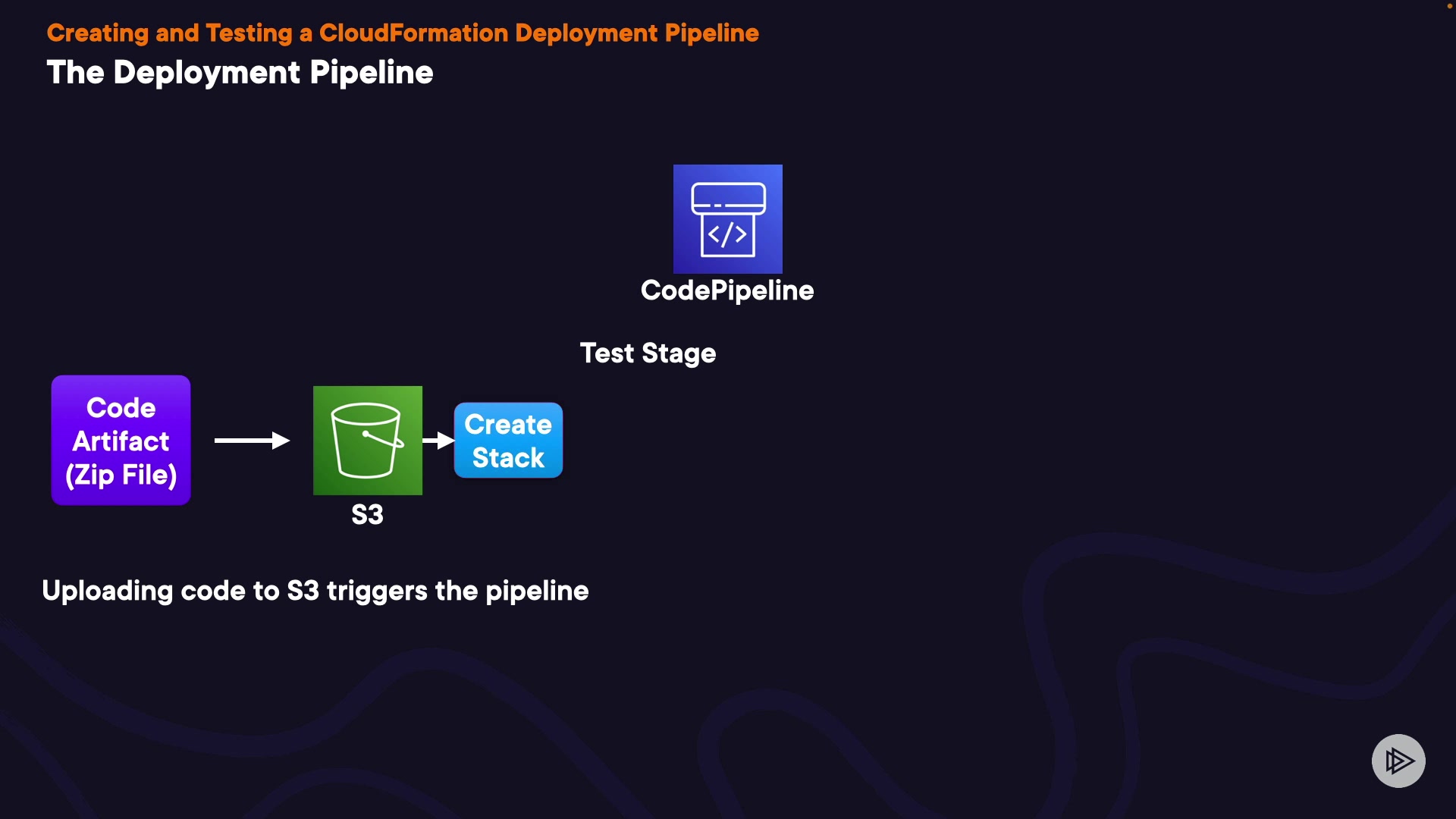Click the long arrow after Code Artifact

click(252, 441)
